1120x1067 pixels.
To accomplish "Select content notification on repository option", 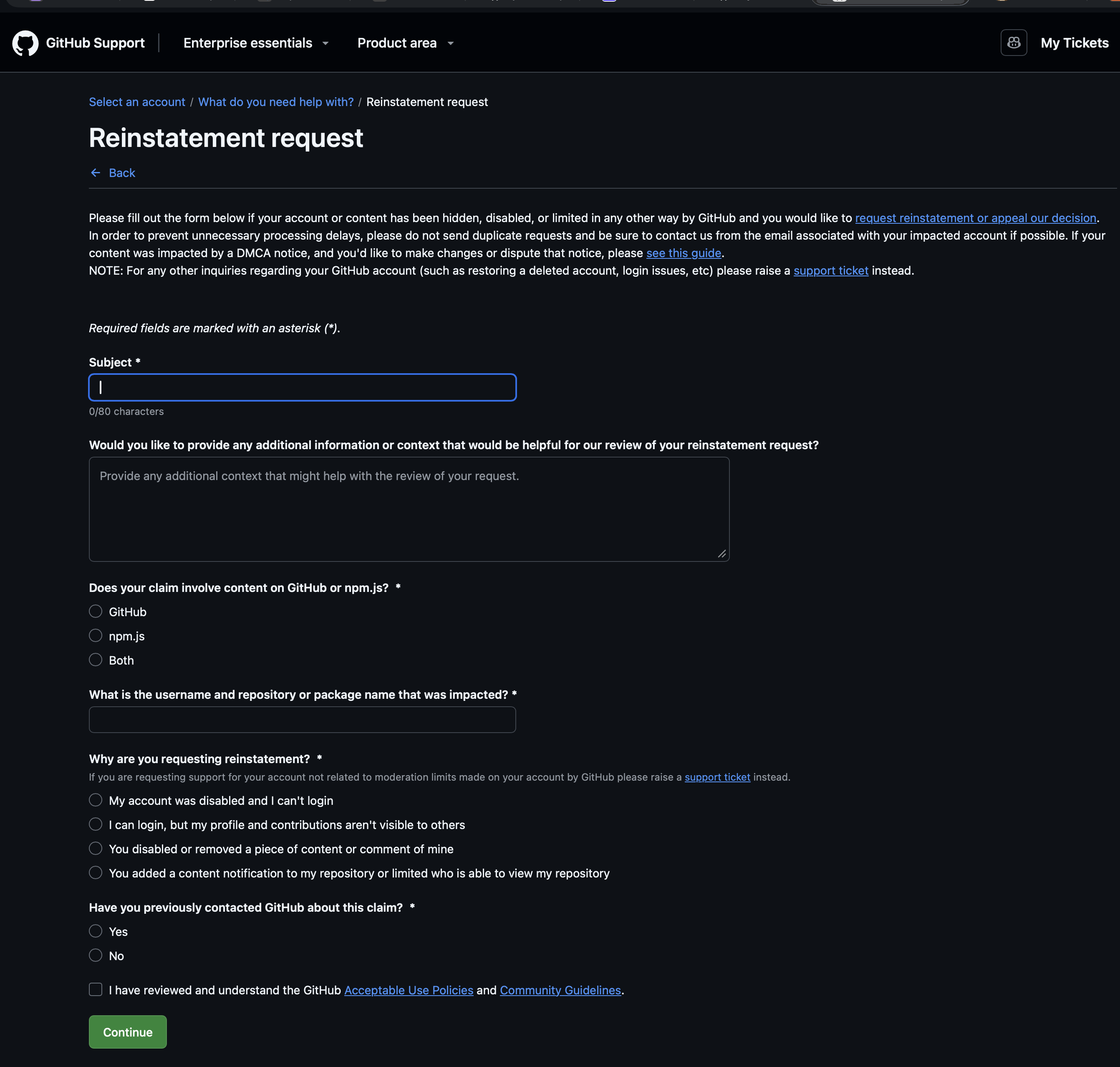I will coord(96,872).
